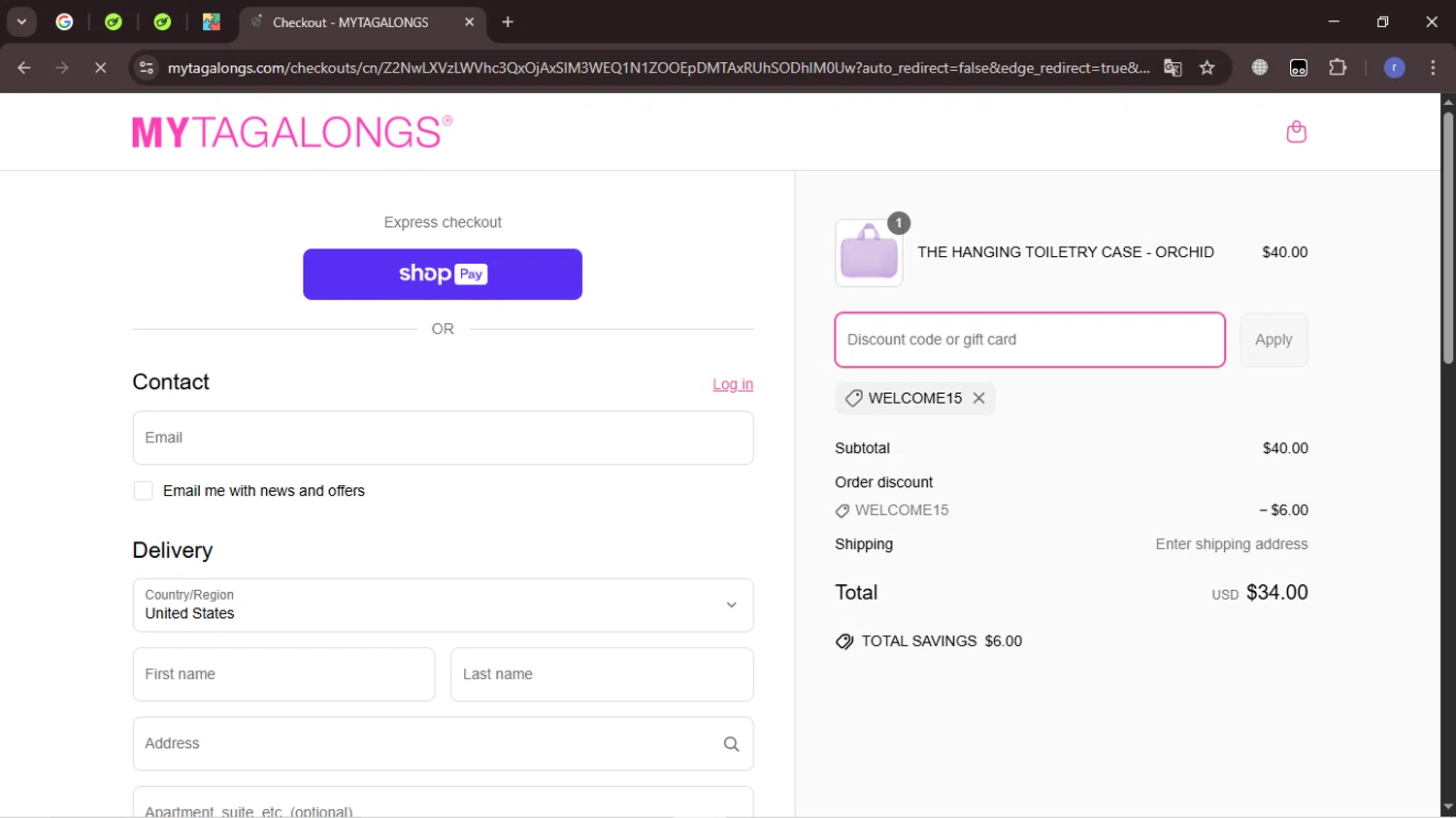Stop loading the page
The width and height of the screenshot is (1456, 818).
[100, 68]
